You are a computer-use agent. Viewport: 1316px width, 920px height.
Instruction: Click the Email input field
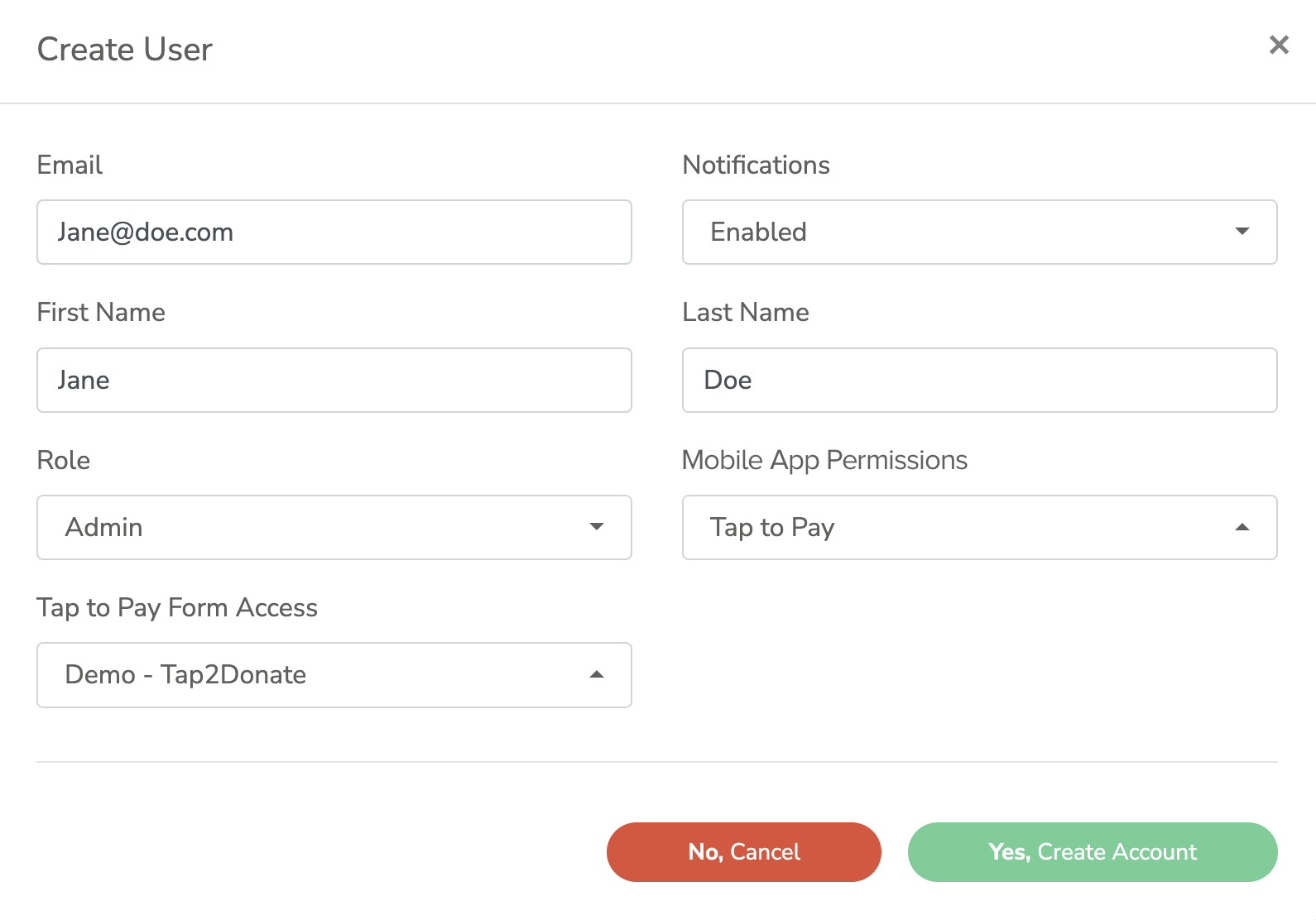pyautogui.click(x=334, y=232)
